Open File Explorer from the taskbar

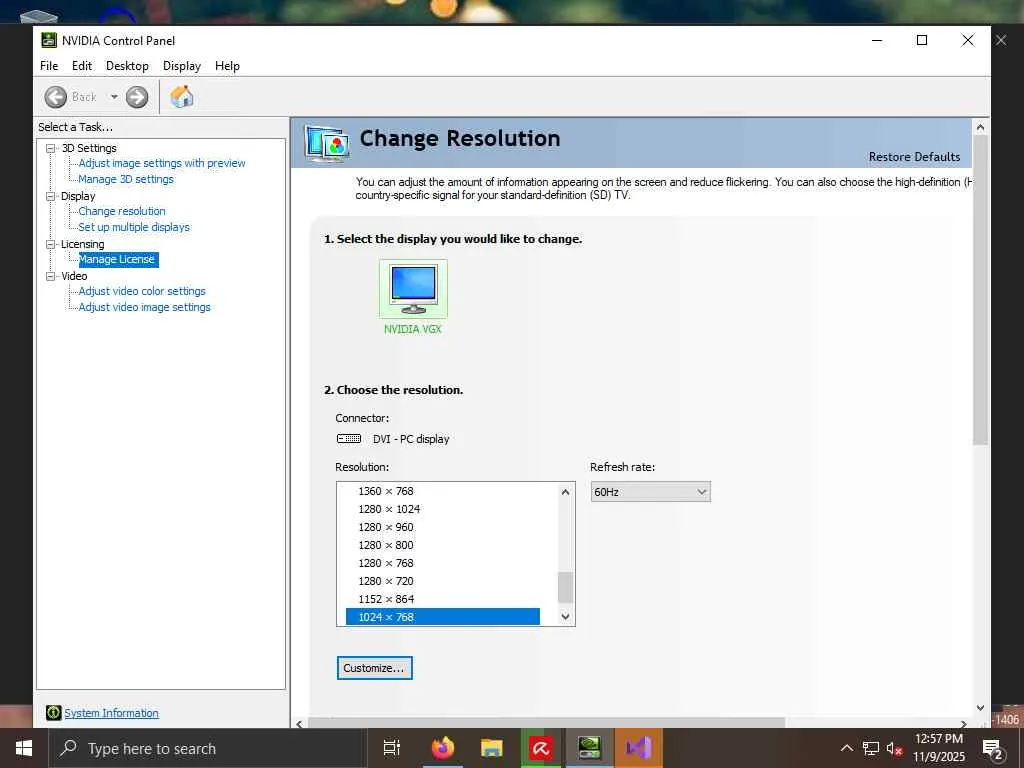(492, 748)
